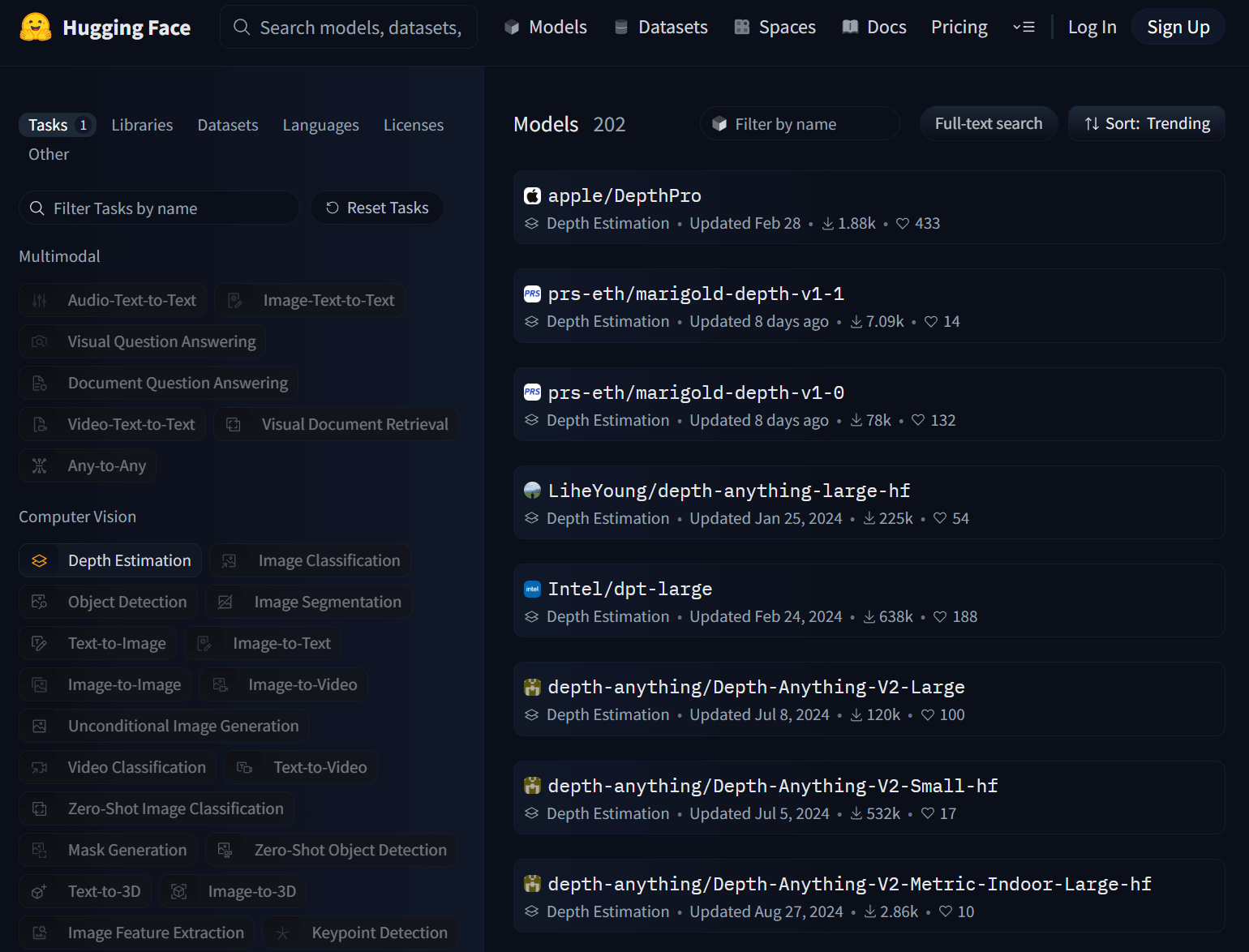The width and height of the screenshot is (1249, 952).
Task: Click the Intel avatar icon
Action: 532,589
